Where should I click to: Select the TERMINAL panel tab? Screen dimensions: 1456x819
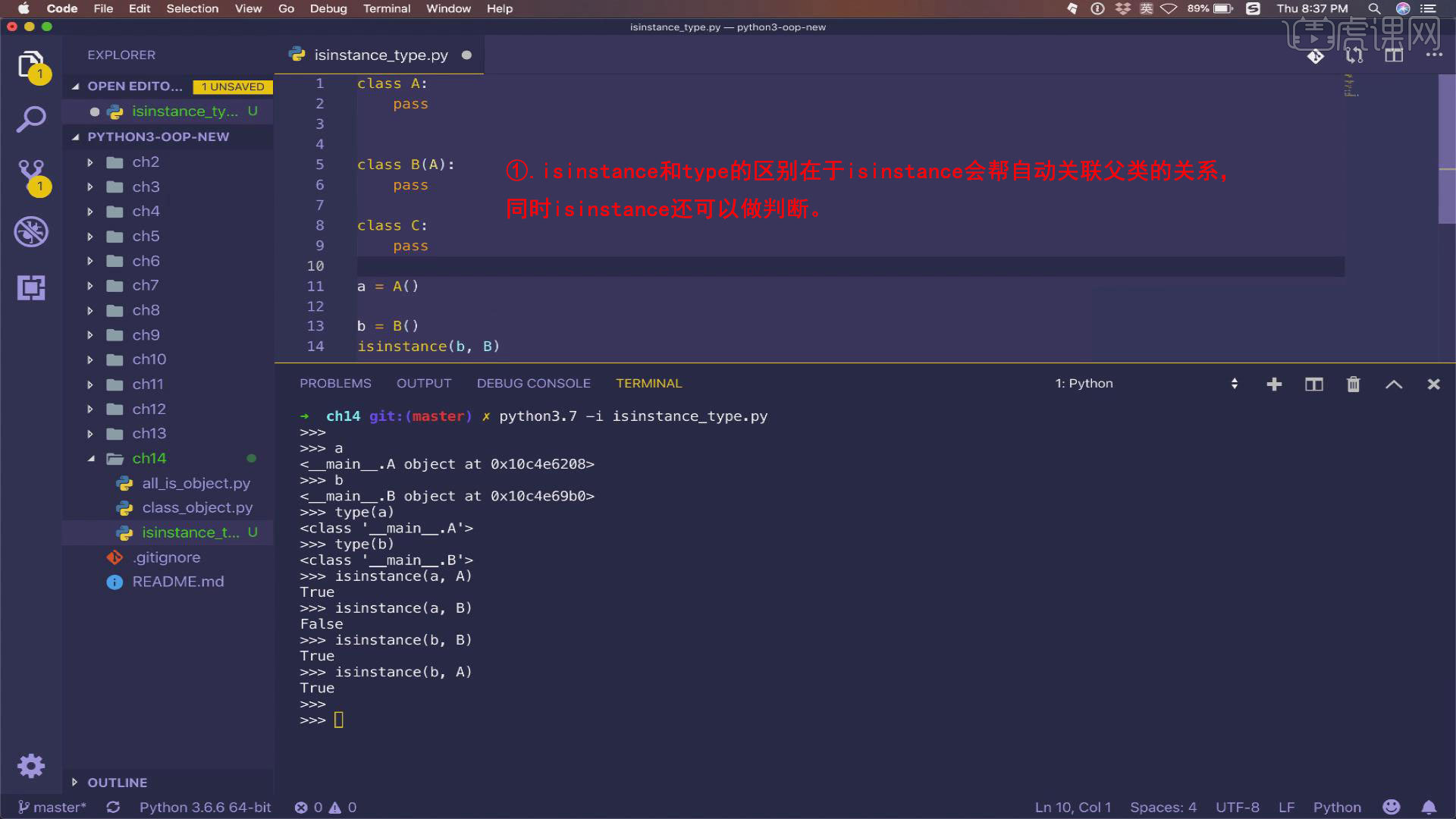point(649,384)
